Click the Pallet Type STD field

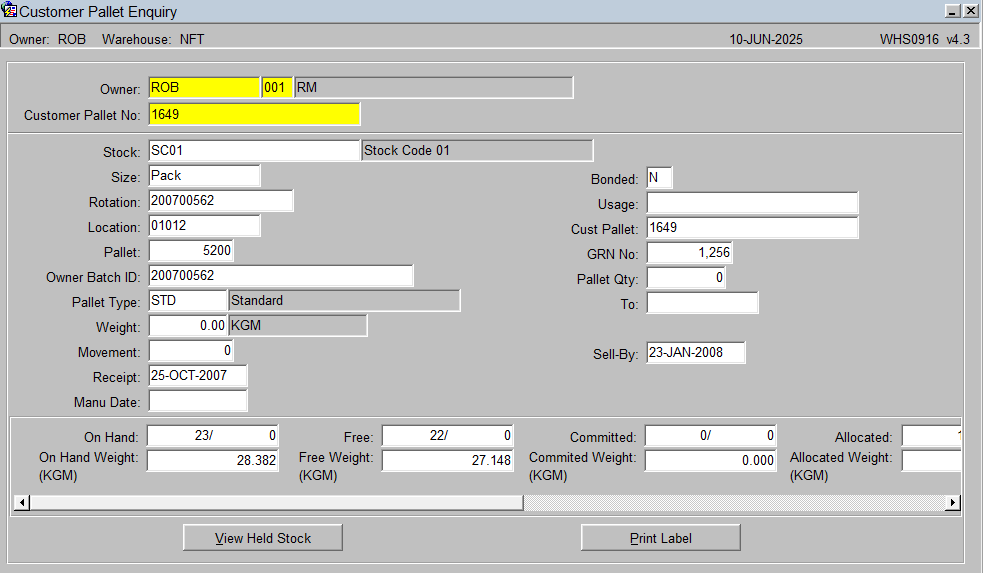187,300
